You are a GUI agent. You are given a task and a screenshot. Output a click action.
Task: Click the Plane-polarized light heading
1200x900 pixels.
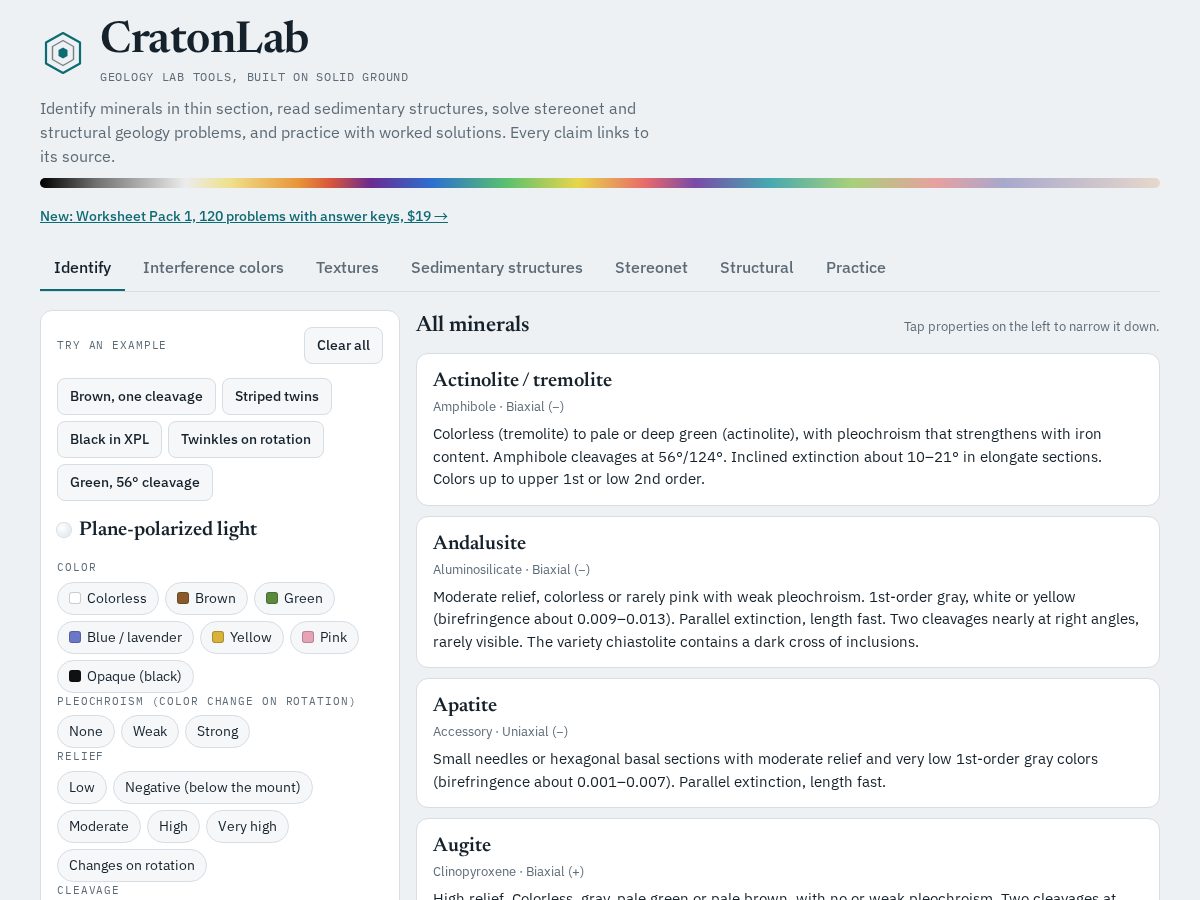pyautogui.click(x=168, y=529)
